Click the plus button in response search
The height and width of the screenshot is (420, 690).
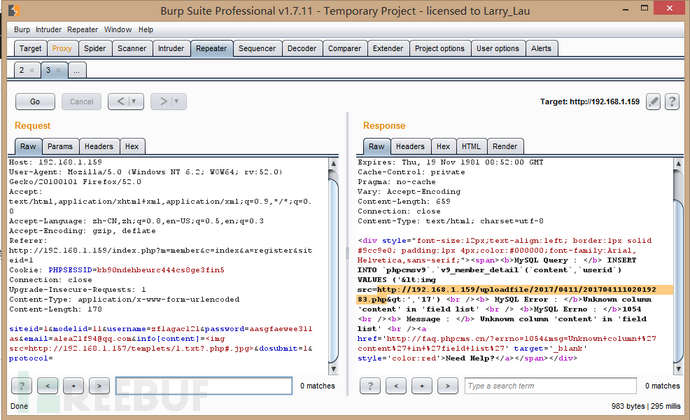[x=422, y=386]
